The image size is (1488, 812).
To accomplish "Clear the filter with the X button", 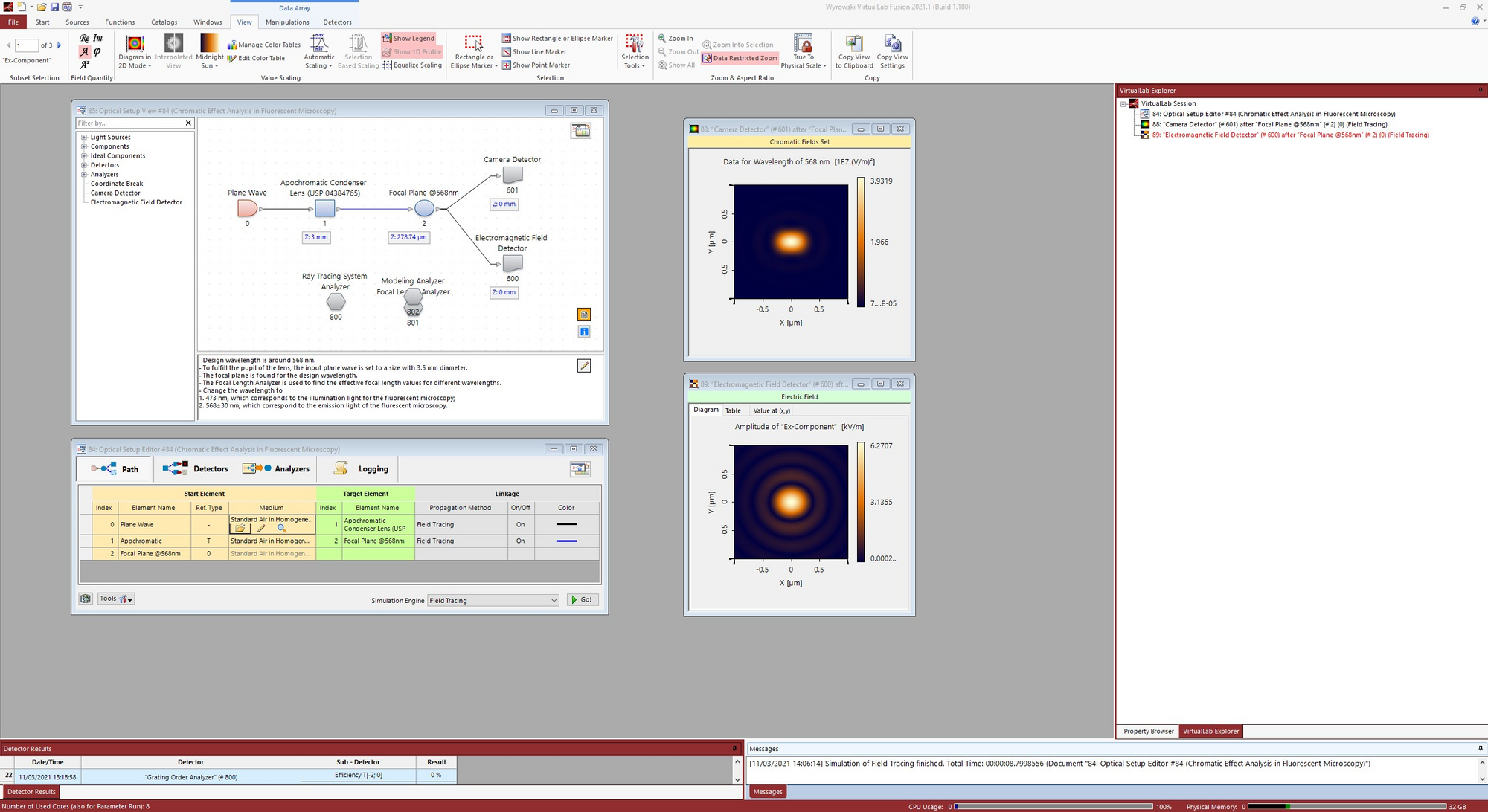I will [x=188, y=123].
